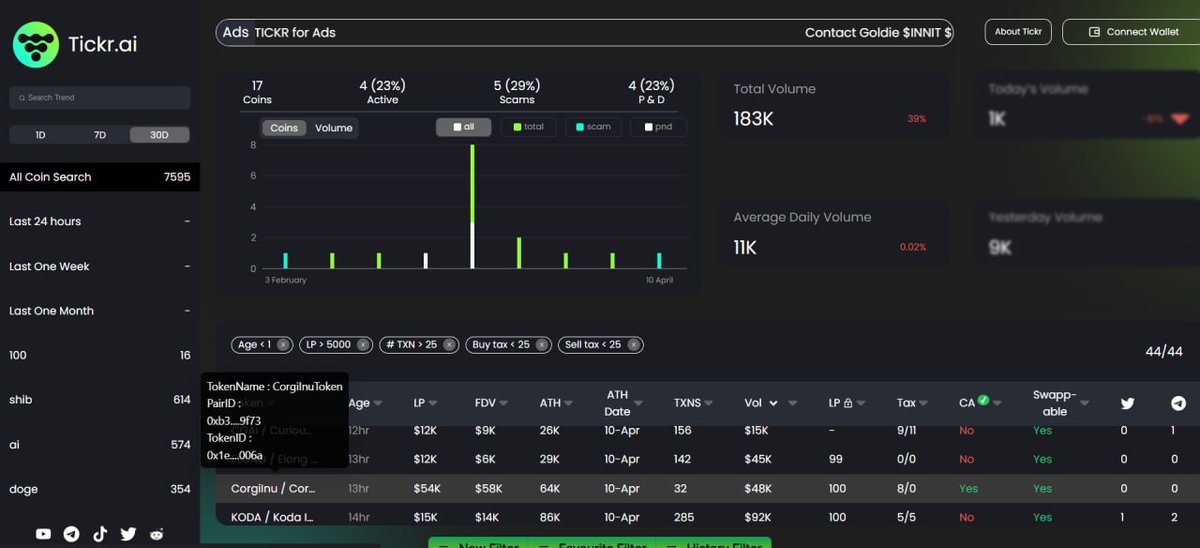
Task: Toggle the 'pnd' chart series
Action: coord(658,127)
